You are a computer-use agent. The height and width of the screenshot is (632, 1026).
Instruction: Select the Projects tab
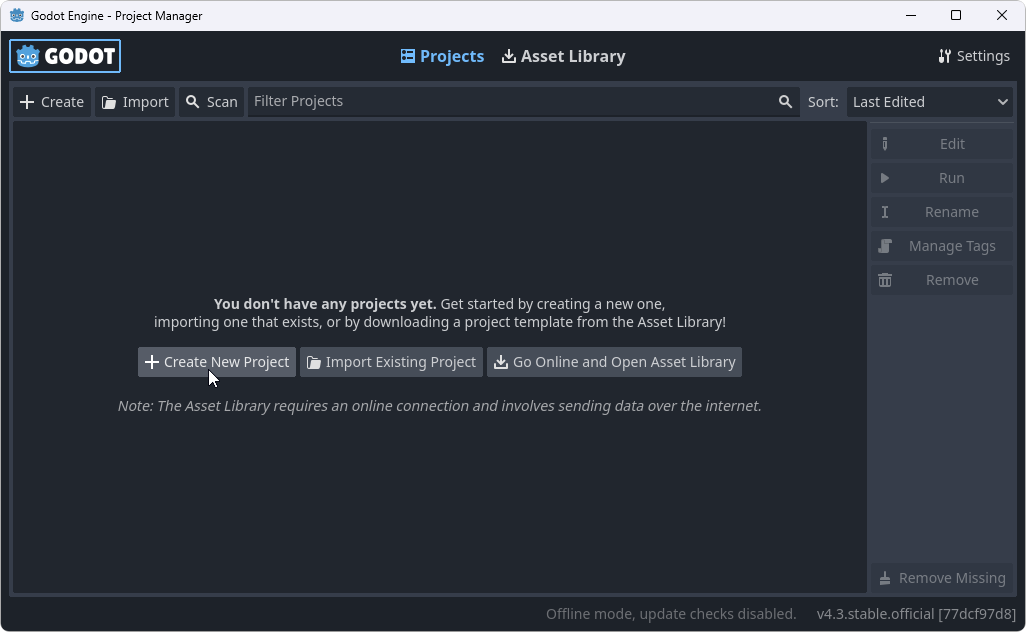click(x=442, y=57)
